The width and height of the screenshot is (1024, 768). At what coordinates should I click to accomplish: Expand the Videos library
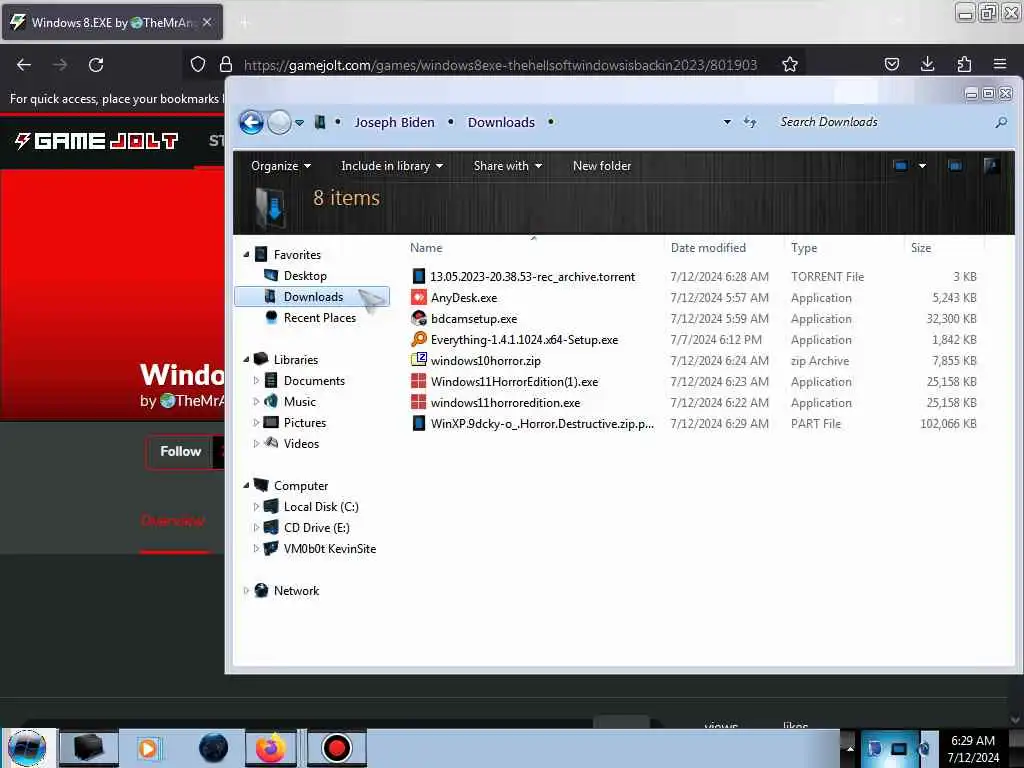tap(256, 443)
